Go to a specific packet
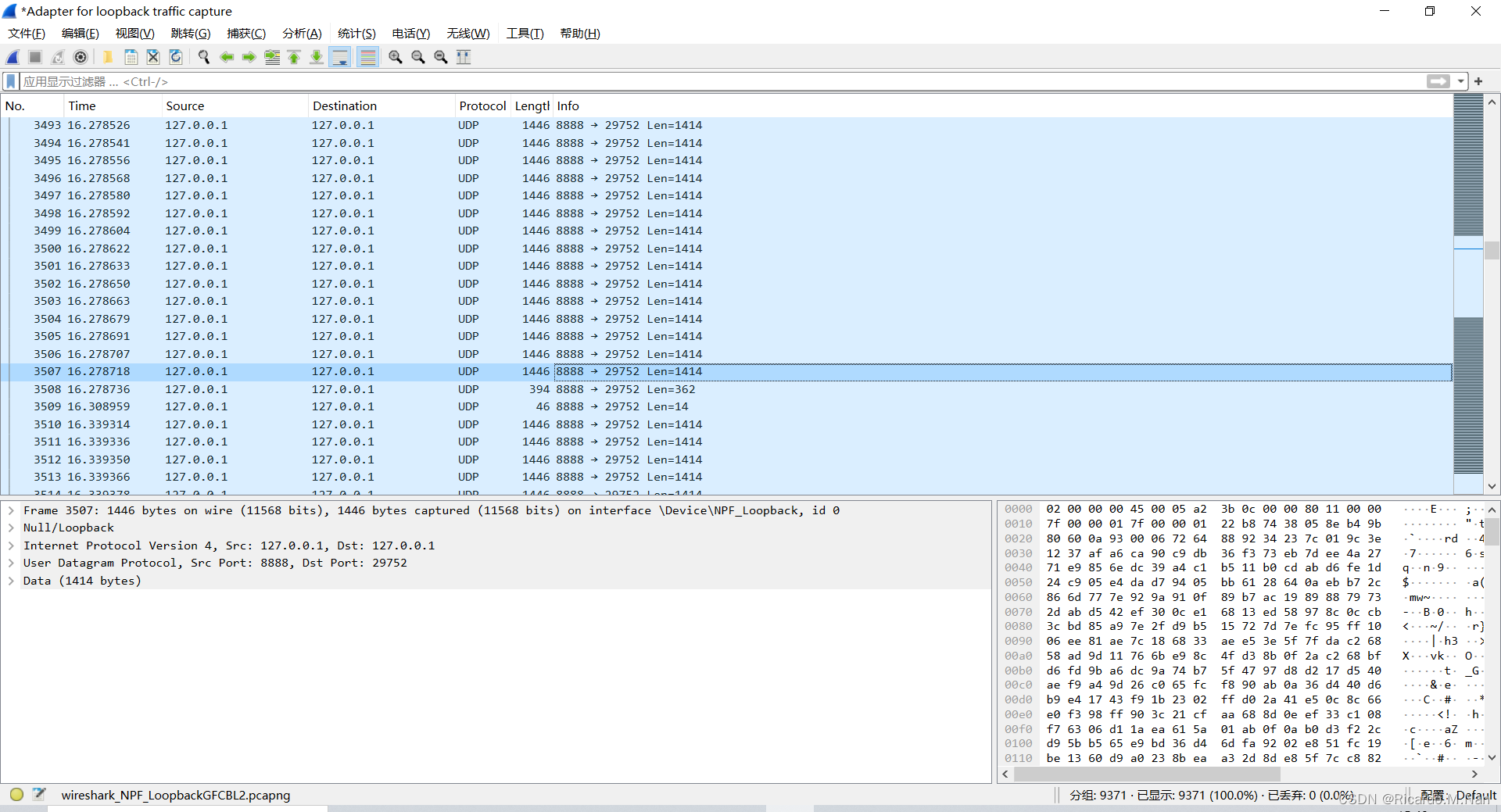This screenshot has width=1501, height=812. 272,57
